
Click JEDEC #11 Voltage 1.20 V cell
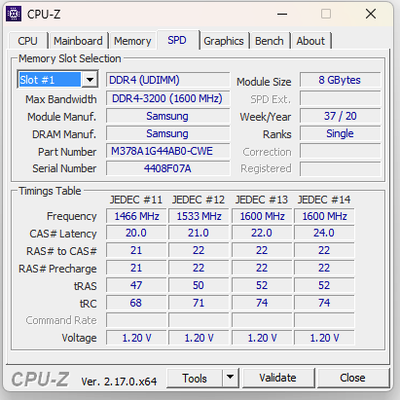(136, 338)
